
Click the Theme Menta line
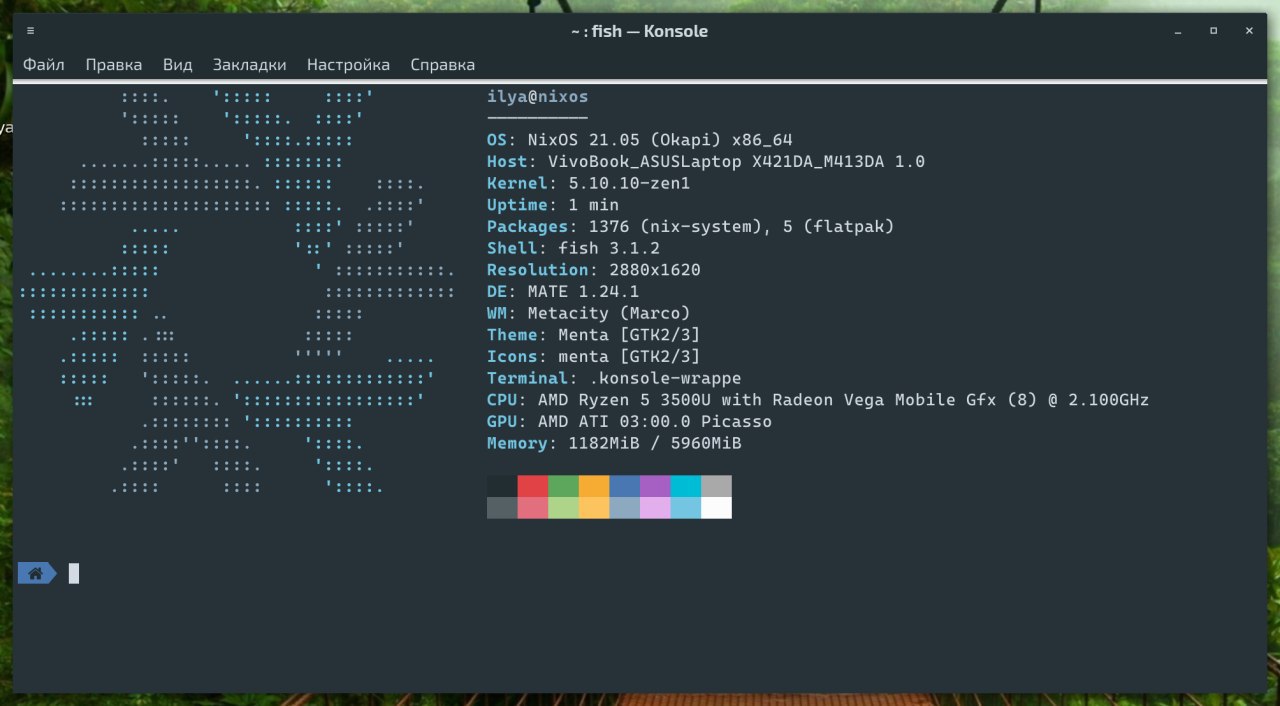[594, 335]
